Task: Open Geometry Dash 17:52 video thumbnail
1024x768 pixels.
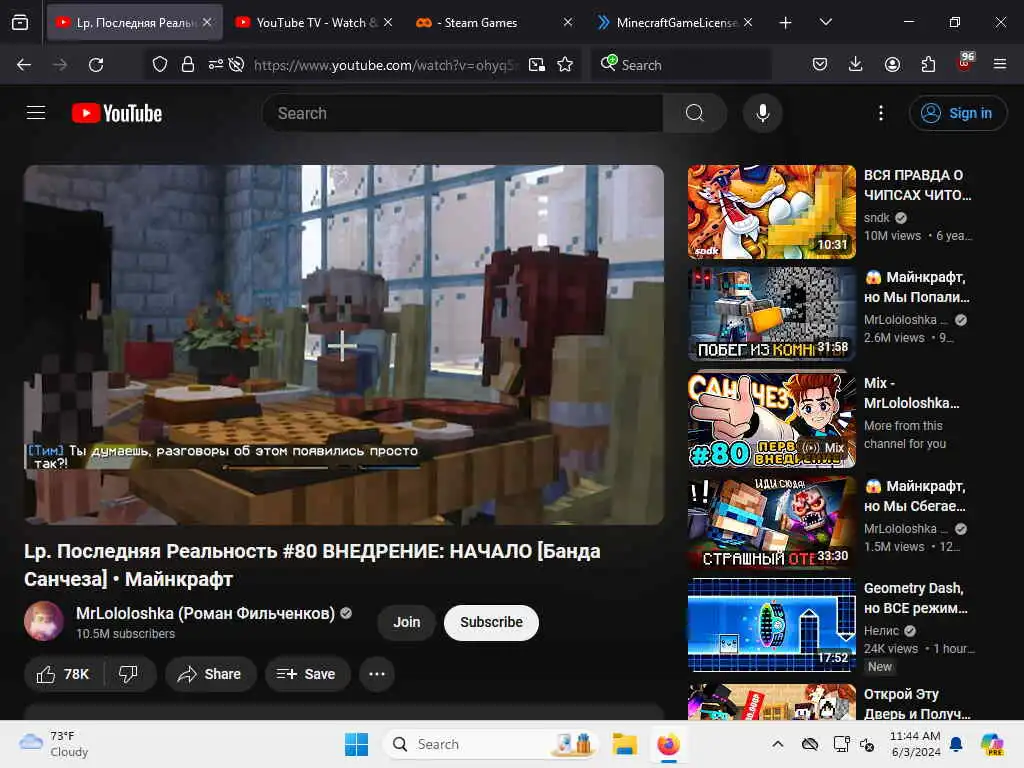Action: (771, 625)
